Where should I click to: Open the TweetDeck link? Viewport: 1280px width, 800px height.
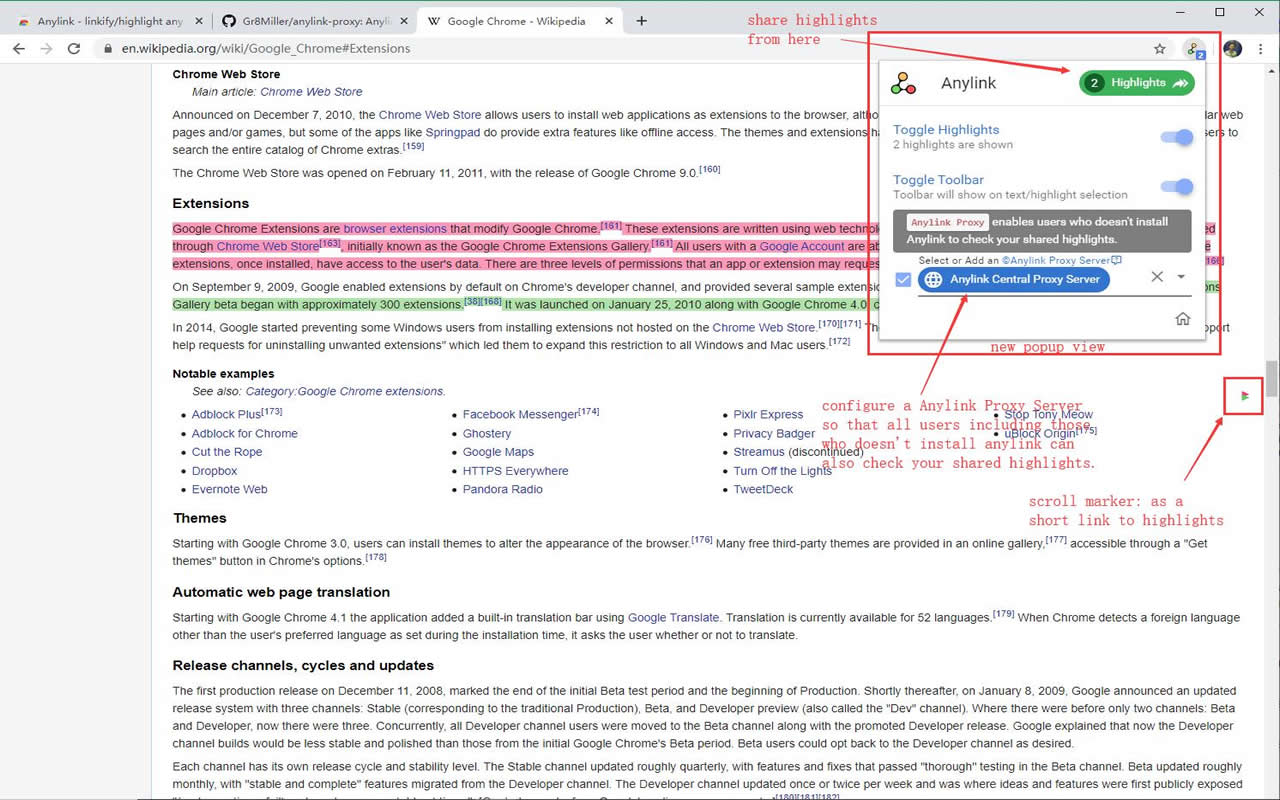[763, 489]
